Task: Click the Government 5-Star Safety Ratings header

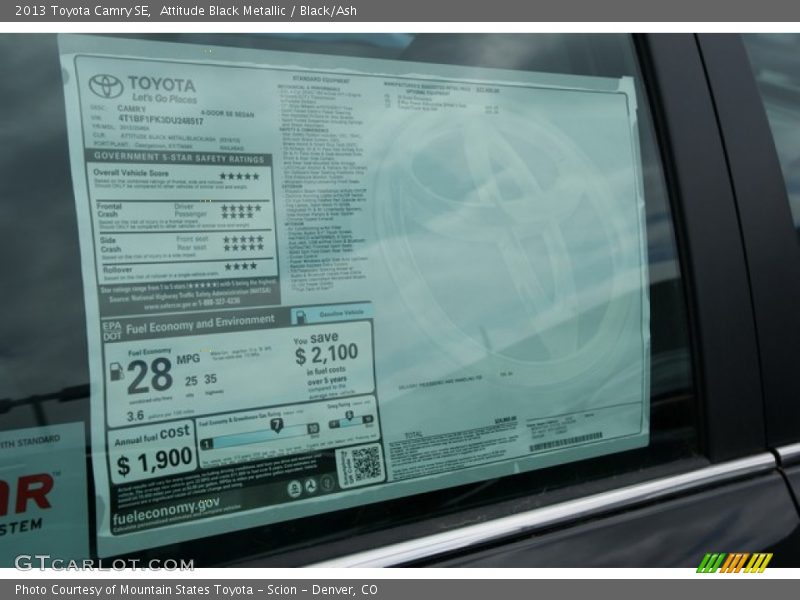Action: click(x=179, y=158)
